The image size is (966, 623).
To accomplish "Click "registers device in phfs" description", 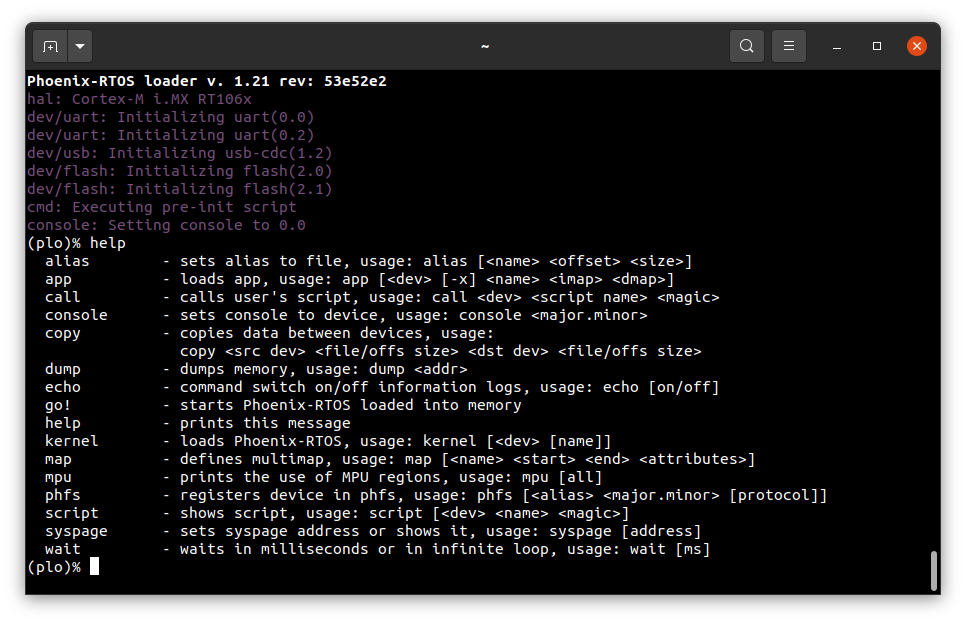I will (292, 495).
